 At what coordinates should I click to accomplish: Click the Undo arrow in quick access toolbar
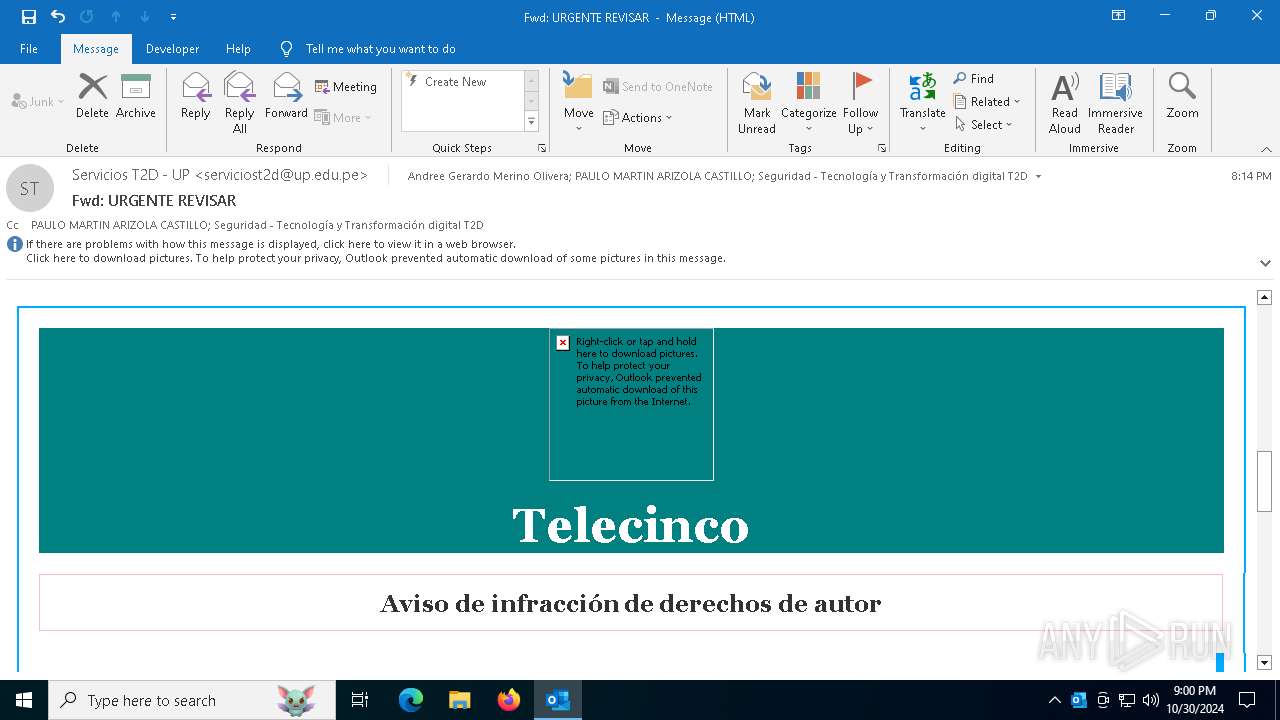[58, 17]
